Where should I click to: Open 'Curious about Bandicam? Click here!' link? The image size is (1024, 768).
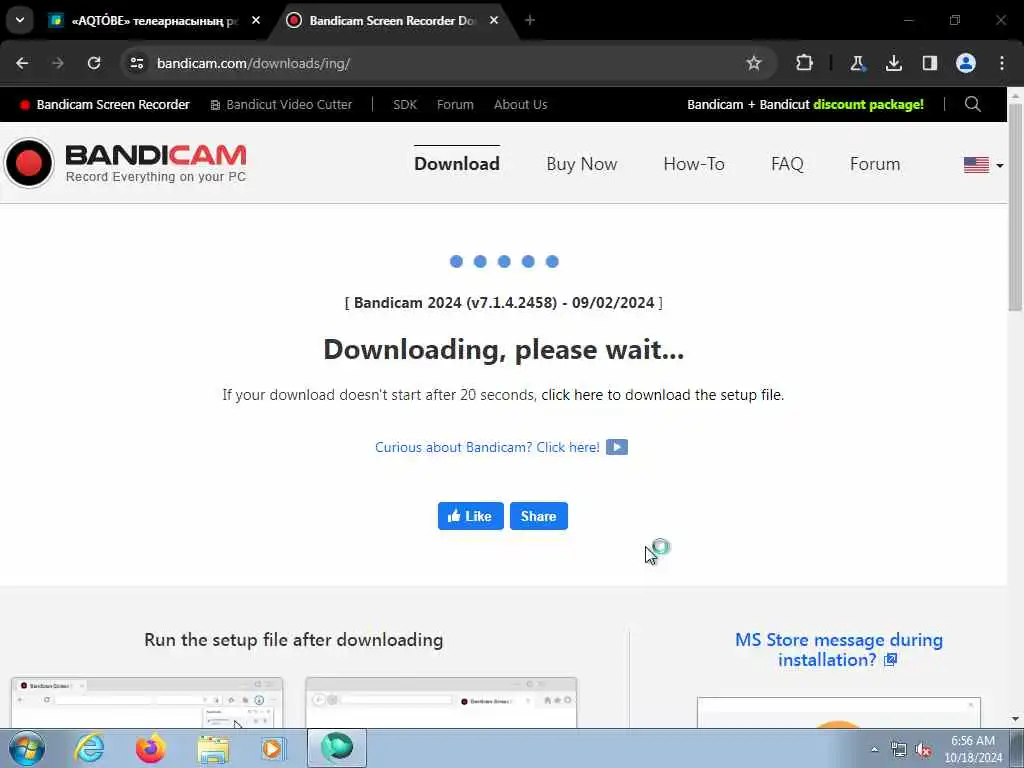click(487, 447)
